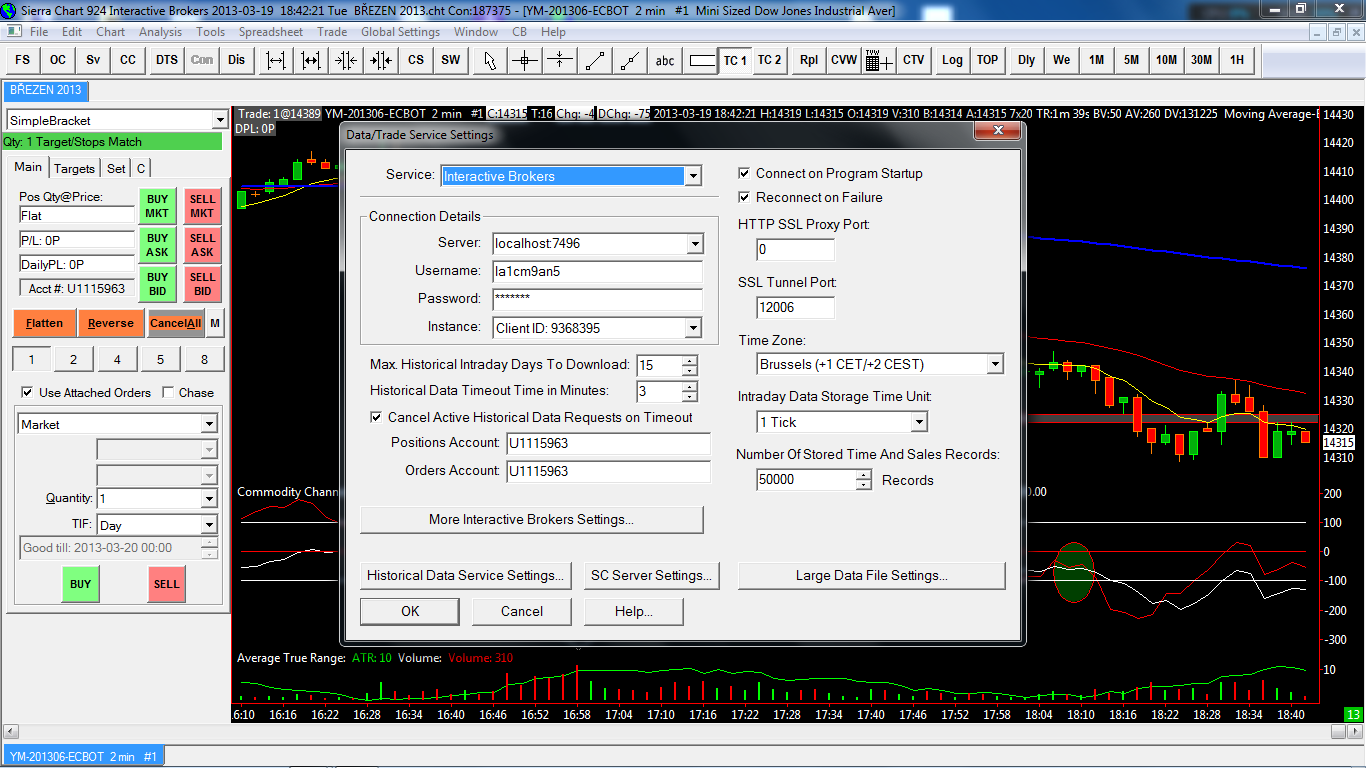Increase Max Historical Intraday Days spinner
The height and width of the screenshot is (768, 1366).
(x=689, y=360)
